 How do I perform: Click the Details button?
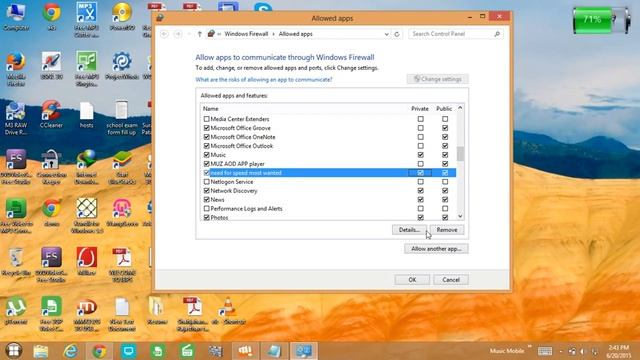[x=409, y=230]
